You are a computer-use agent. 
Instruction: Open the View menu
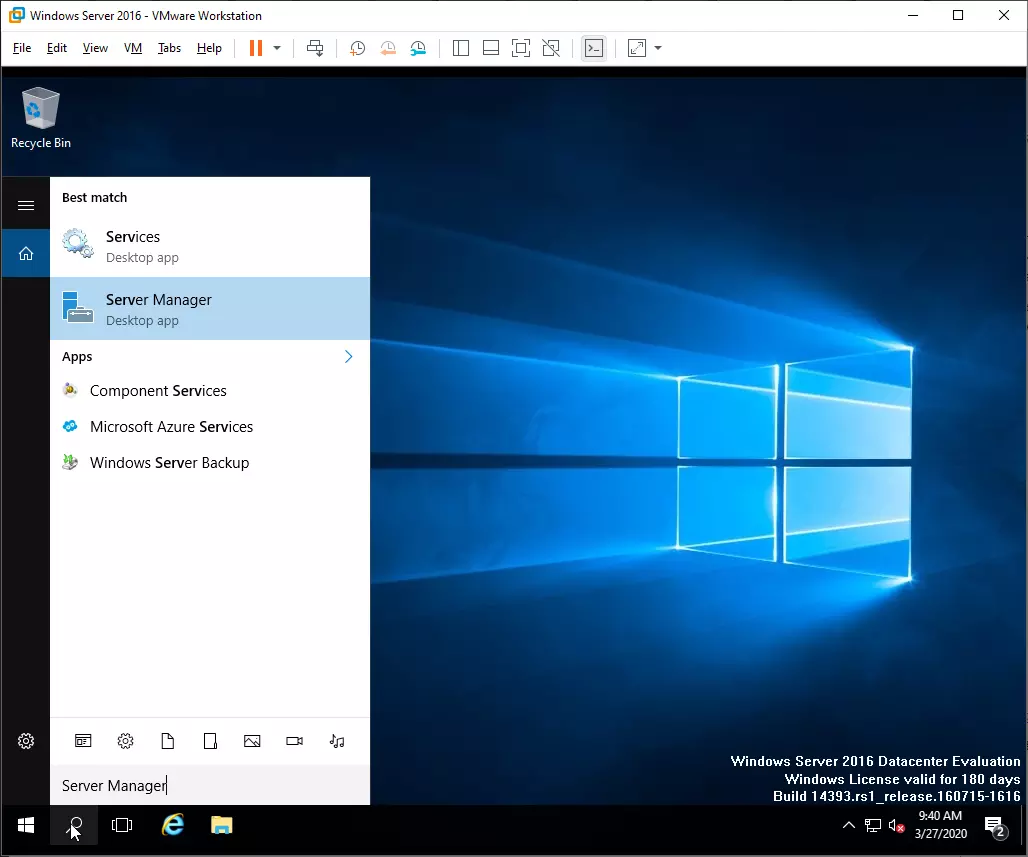95,48
